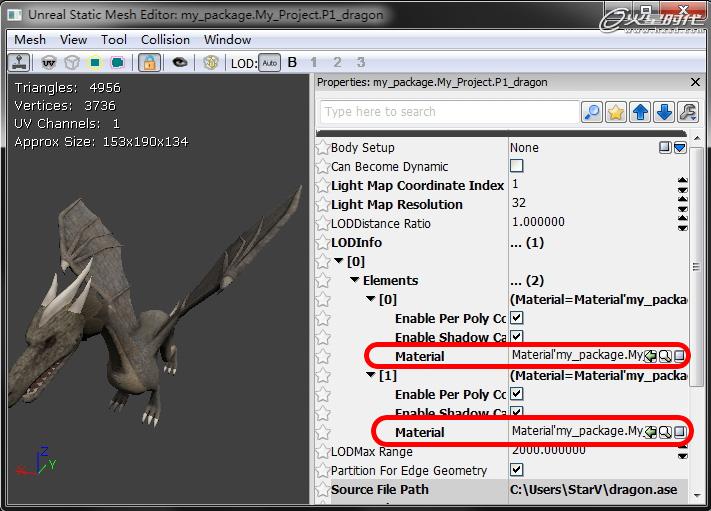The image size is (711, 511).
Task: Open the Mesh menu
Action: click(30, 39)
